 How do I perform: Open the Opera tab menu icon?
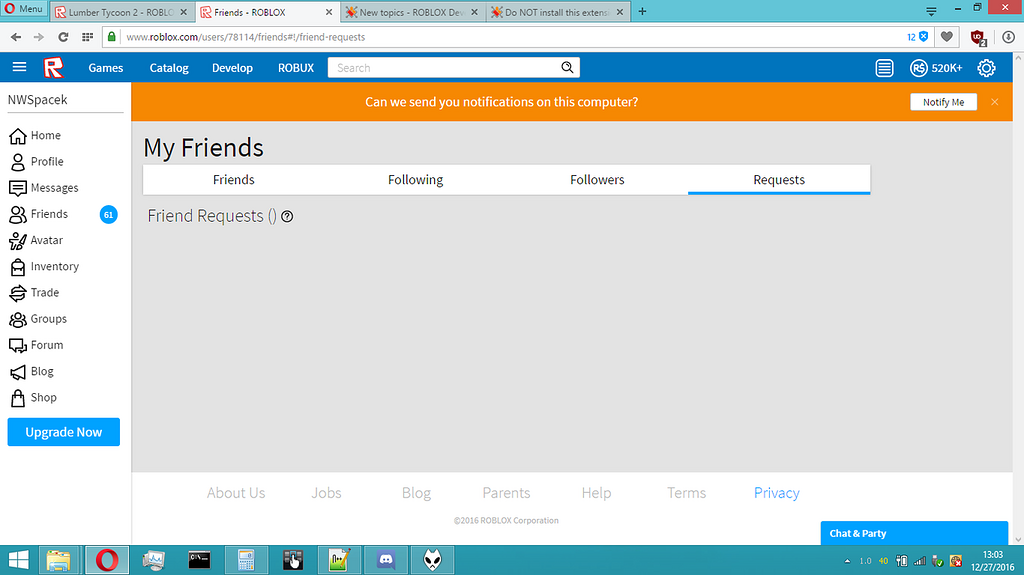pos(931,12)
